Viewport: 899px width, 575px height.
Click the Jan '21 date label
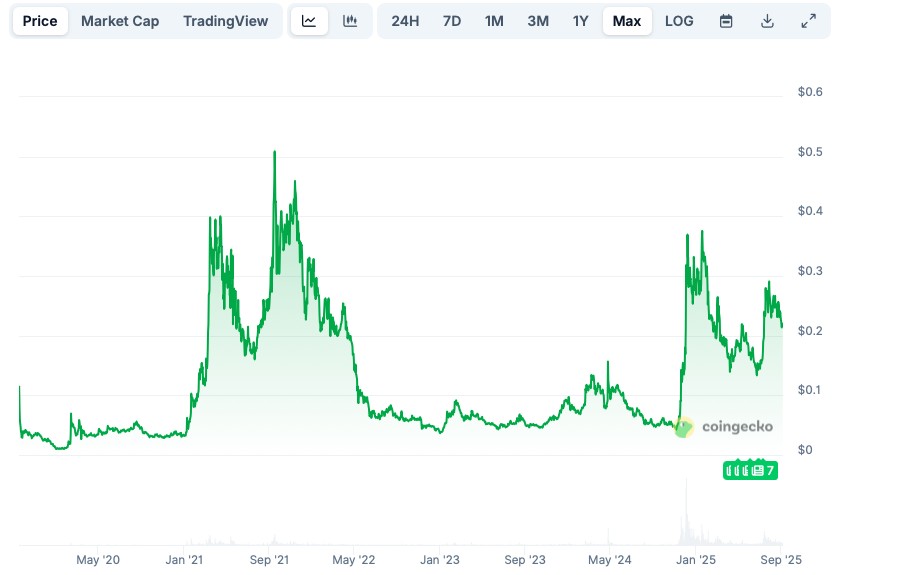184,560
